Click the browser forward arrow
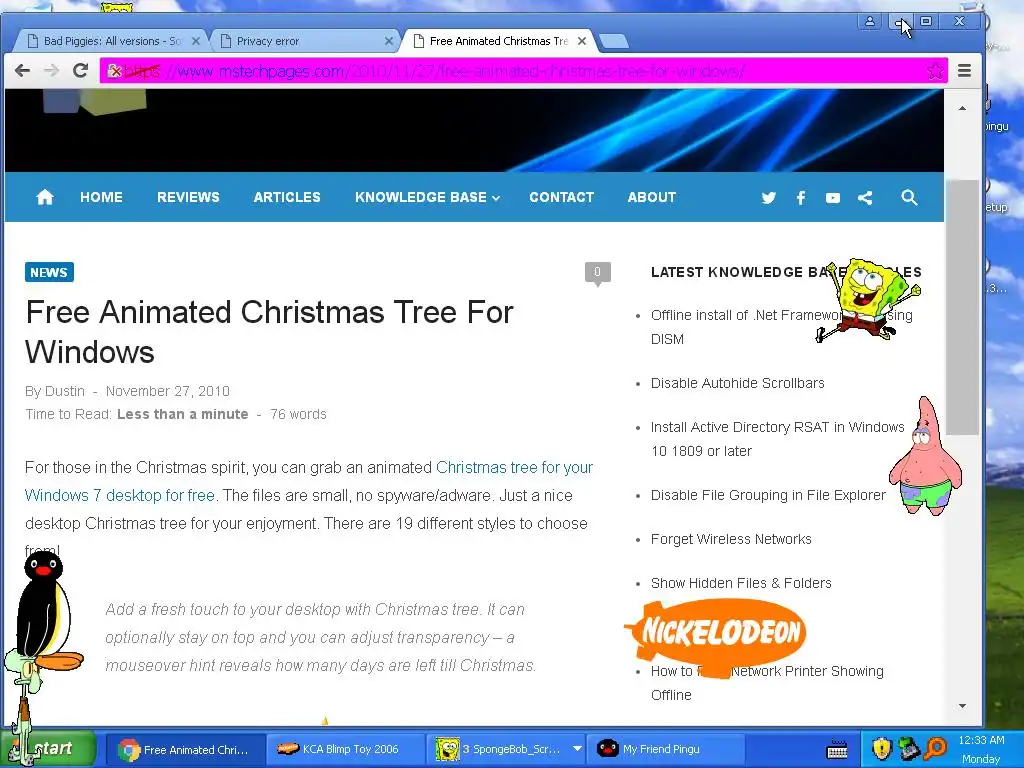The height and width of the screenshot is (768, 1024). click(x=51, y=71)
